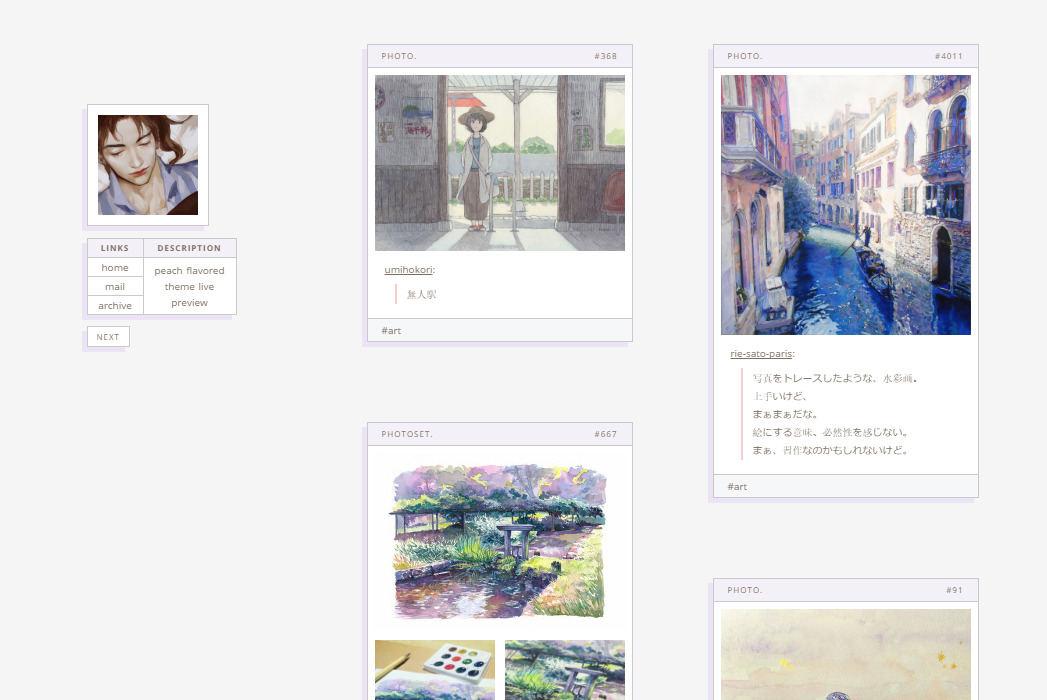Open the small garden painting thumbnail
The width and height of the screenshot is (1047, 700).
[x=564, y=670]
